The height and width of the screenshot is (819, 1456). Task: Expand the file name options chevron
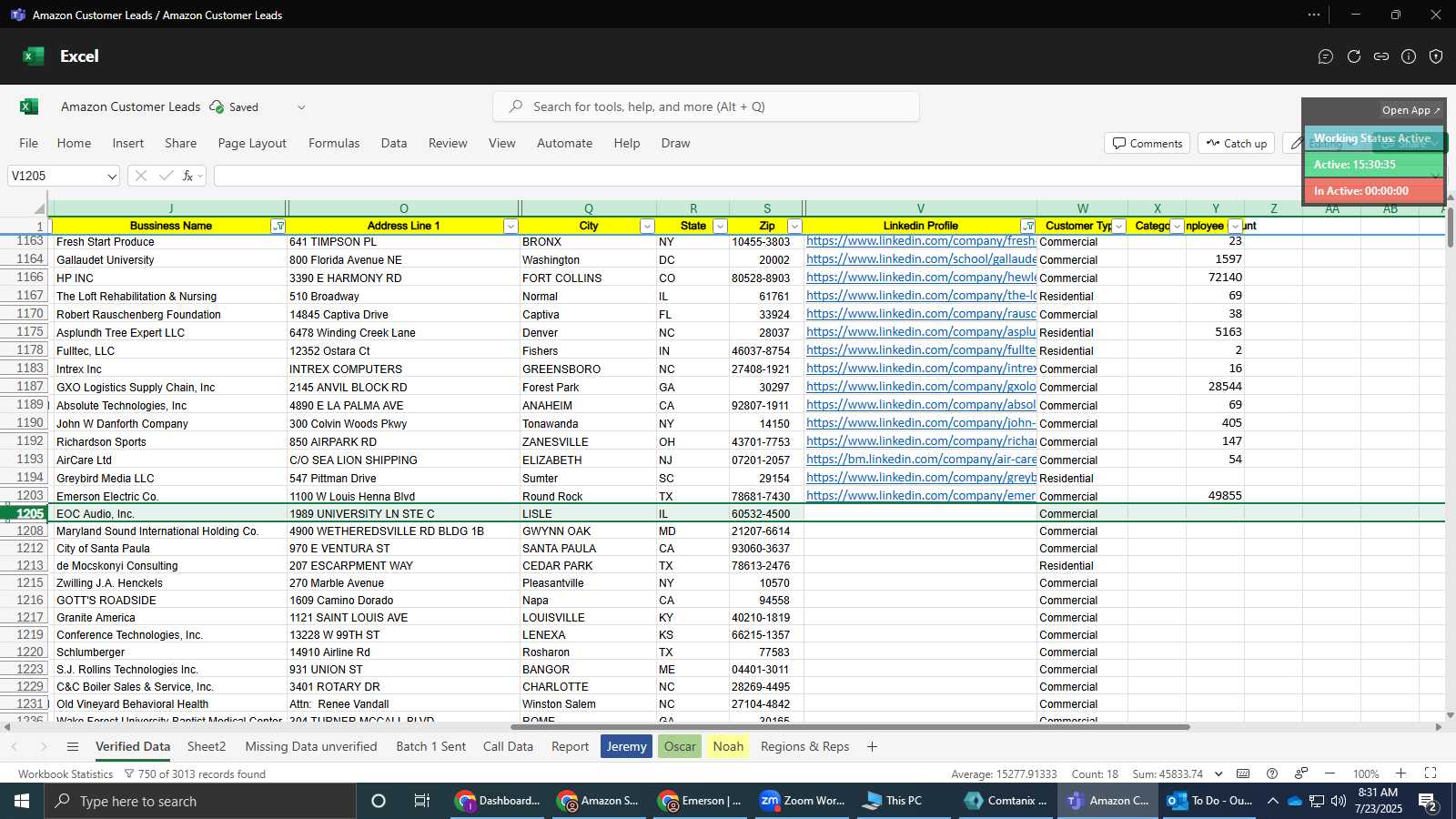301,106
